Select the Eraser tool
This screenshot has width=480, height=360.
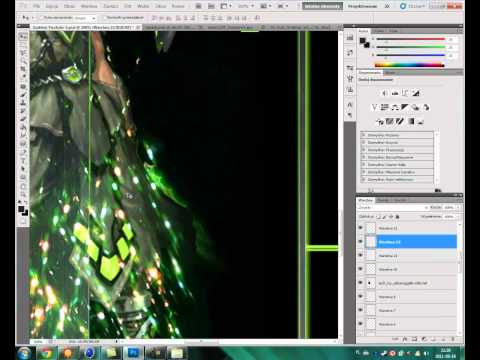pos(23,119)
